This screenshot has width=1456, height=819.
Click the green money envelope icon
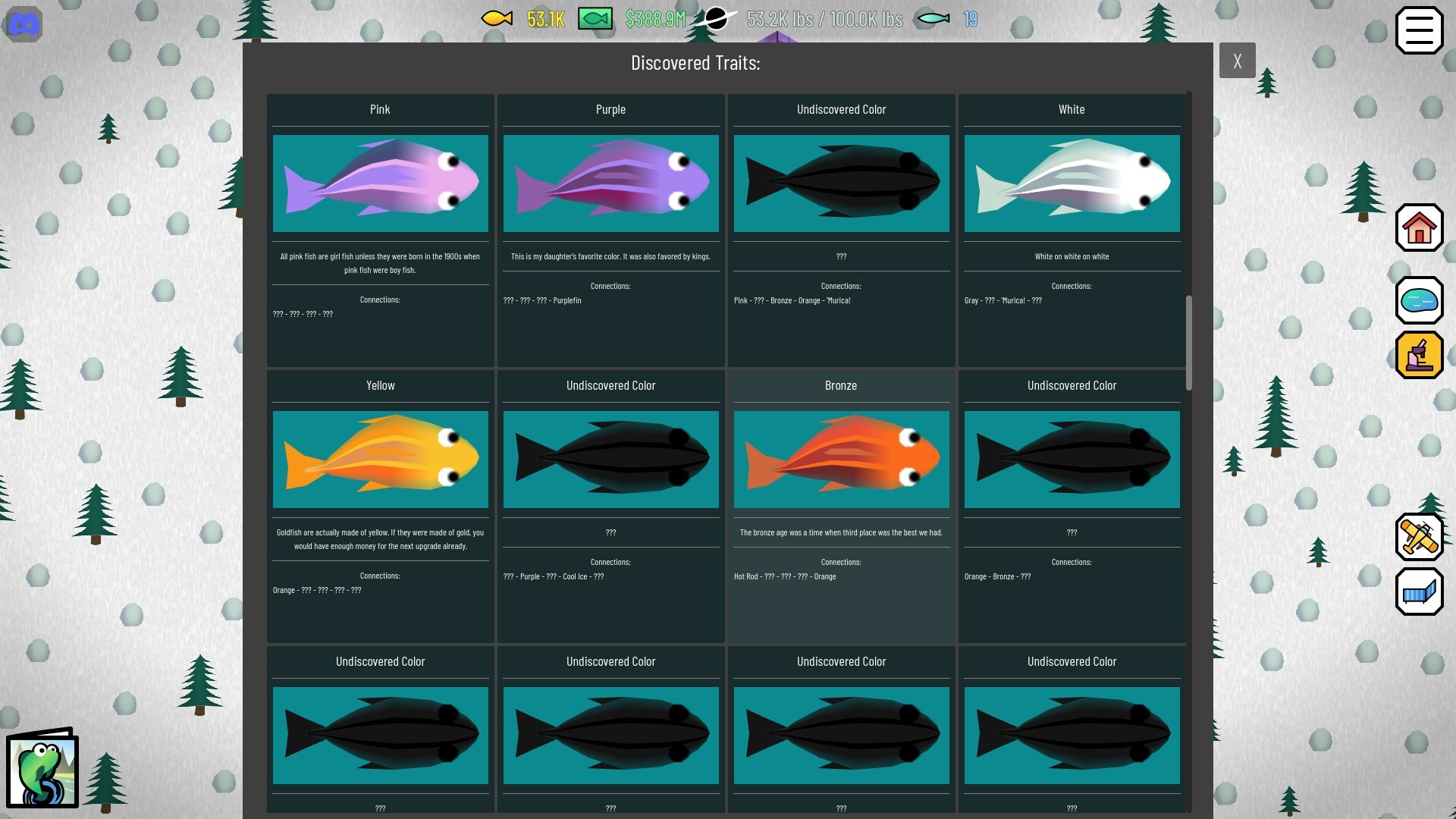coord(595,19)
